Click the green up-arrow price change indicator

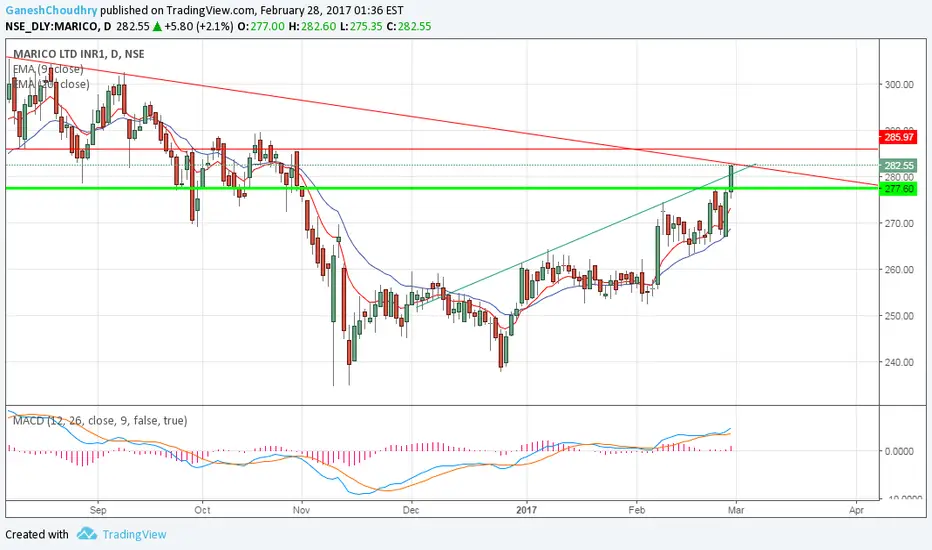(157, 26)
